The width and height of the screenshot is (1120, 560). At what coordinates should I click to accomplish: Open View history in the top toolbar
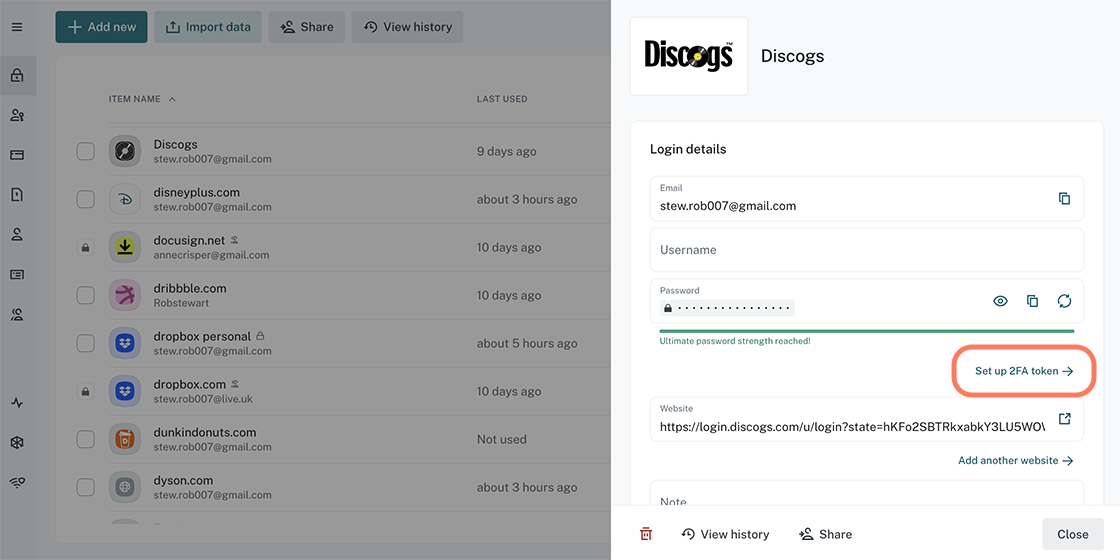click(x=407, y=27)
